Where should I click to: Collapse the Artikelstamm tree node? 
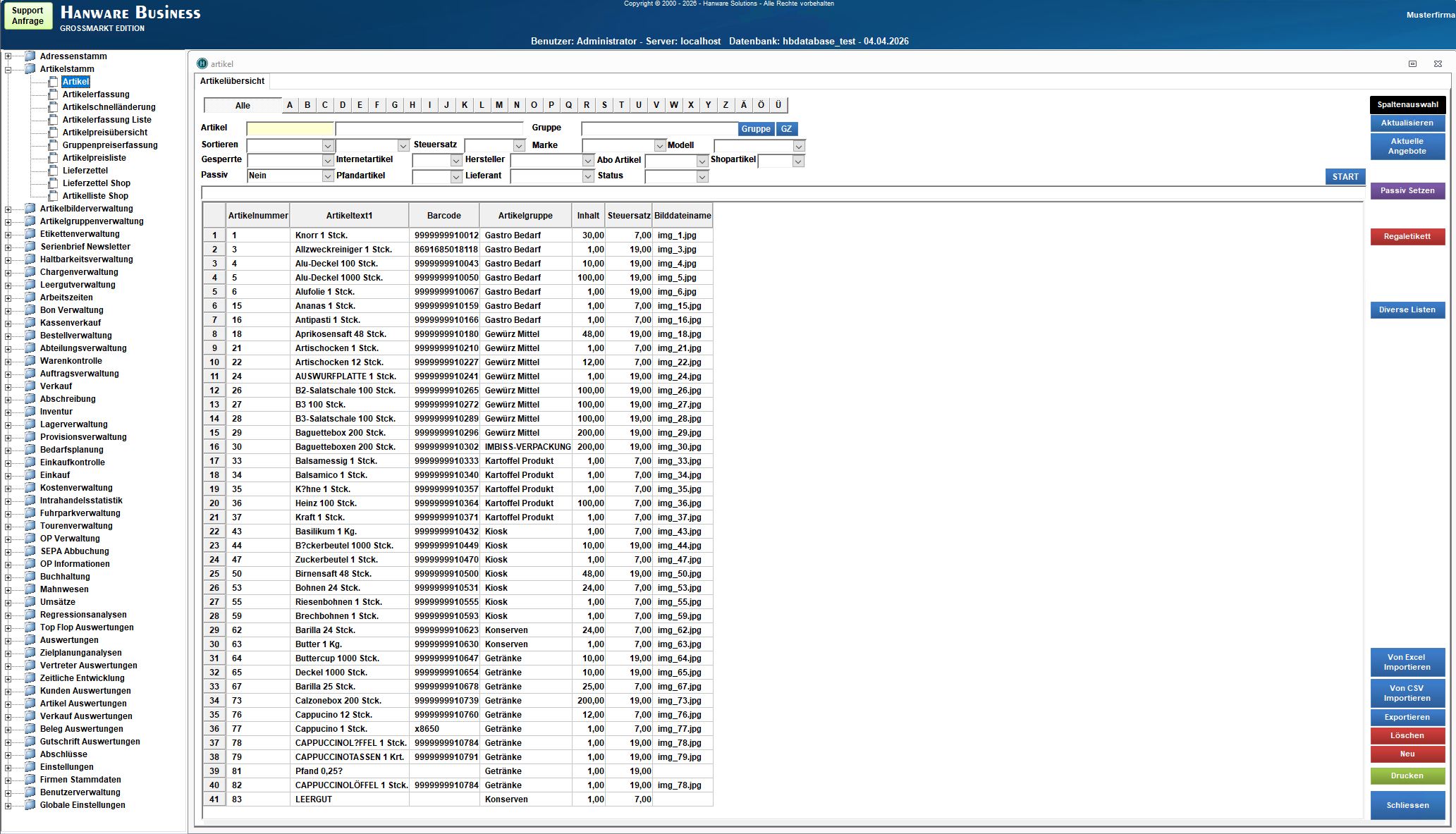tap(8, 69)
